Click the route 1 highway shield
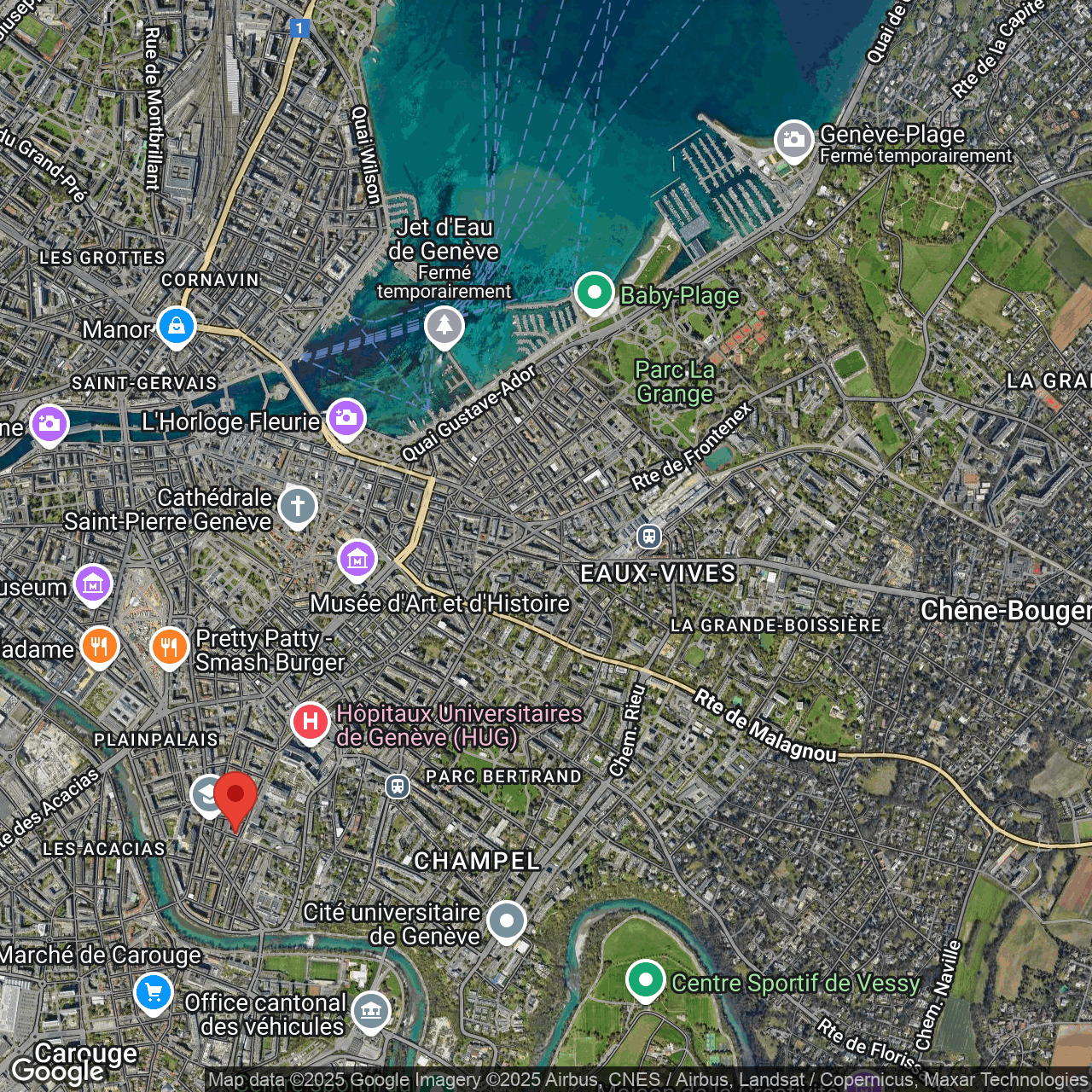1092x1092 pixels. tap(299, 29)
